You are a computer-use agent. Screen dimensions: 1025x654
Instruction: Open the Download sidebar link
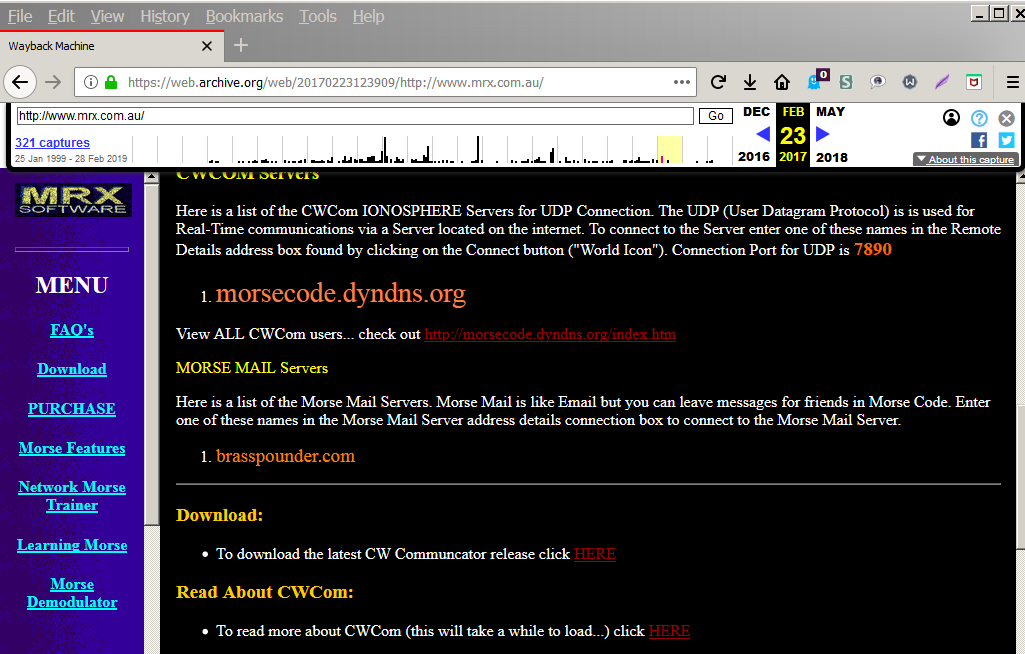[x=72, y=369]
